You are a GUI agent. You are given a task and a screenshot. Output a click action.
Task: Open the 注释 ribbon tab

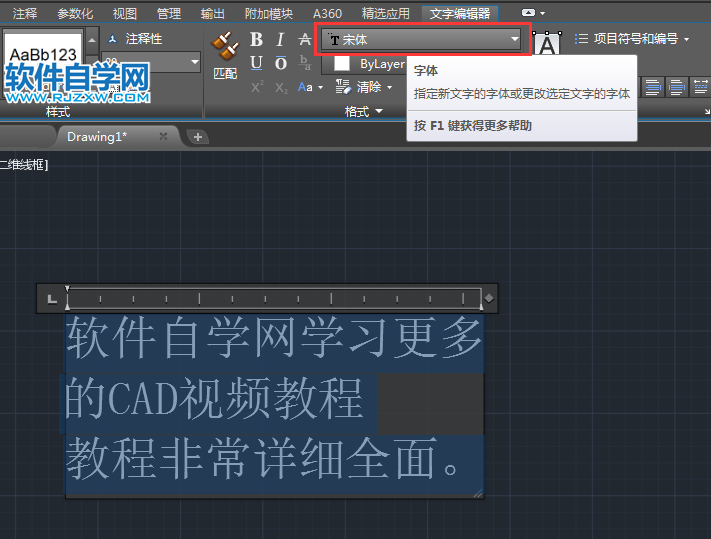pyautogui.click(x=25, y=14)
